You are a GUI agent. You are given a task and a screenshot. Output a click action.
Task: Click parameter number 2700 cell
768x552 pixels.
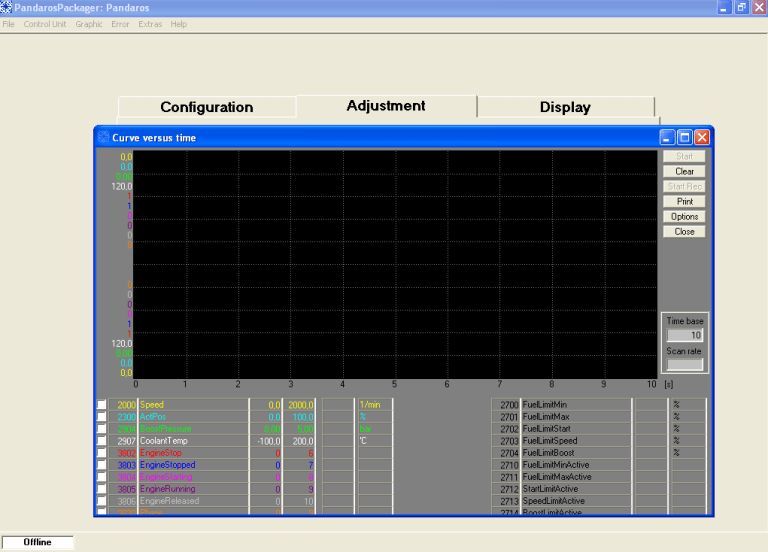click(x=505, y=405)
